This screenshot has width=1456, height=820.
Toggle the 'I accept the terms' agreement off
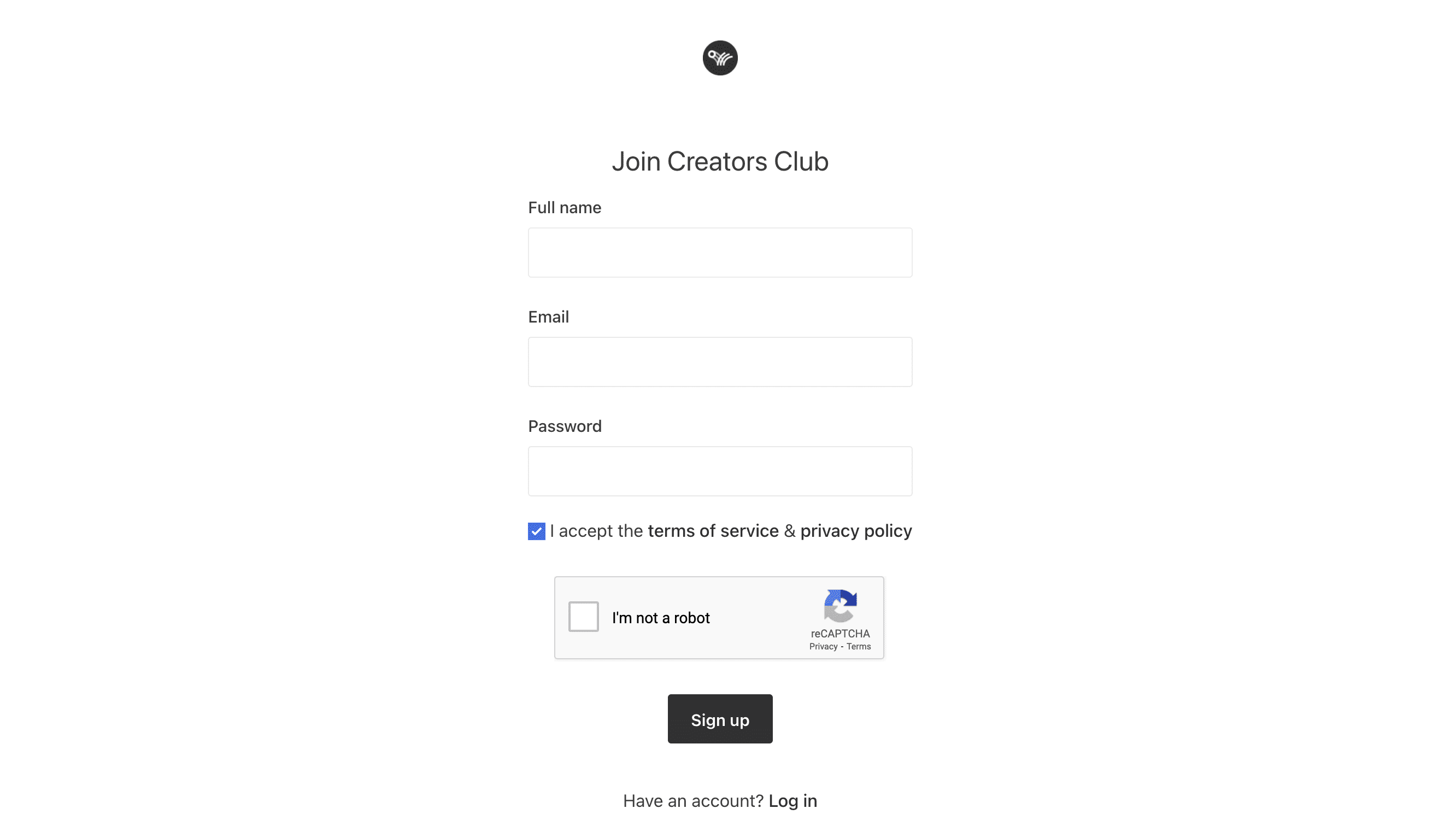point(536,531)
